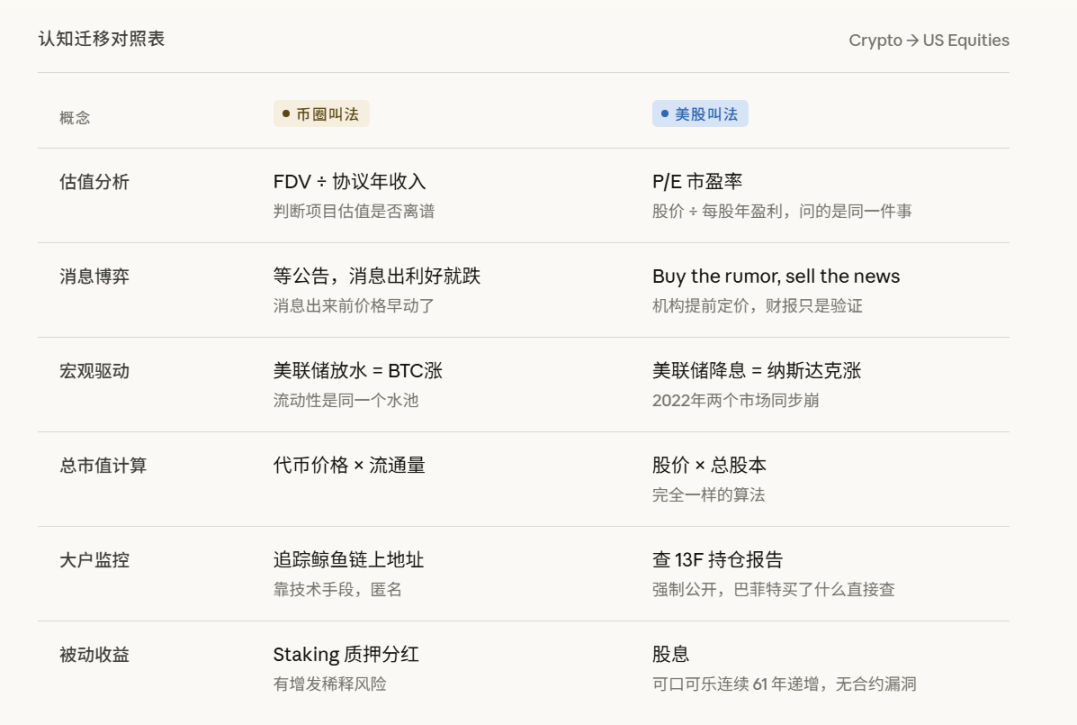Click the 总市值计算 row label
The width and height of the screenshot is (1077, 725).
103,465
